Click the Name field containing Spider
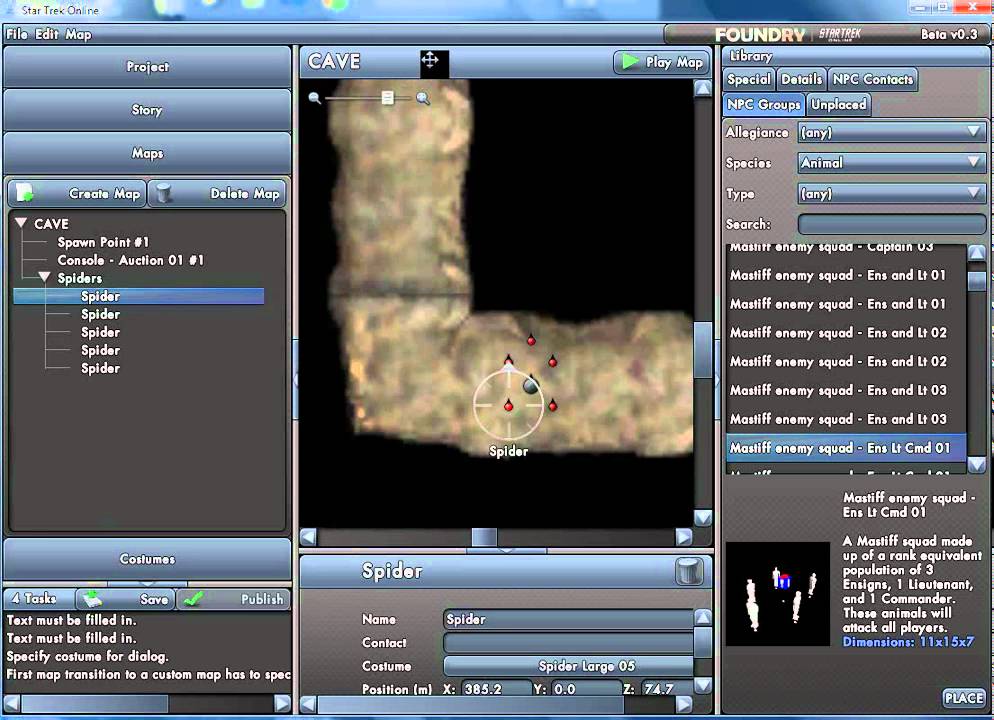 pyautogui.click(x=569, y=619)
